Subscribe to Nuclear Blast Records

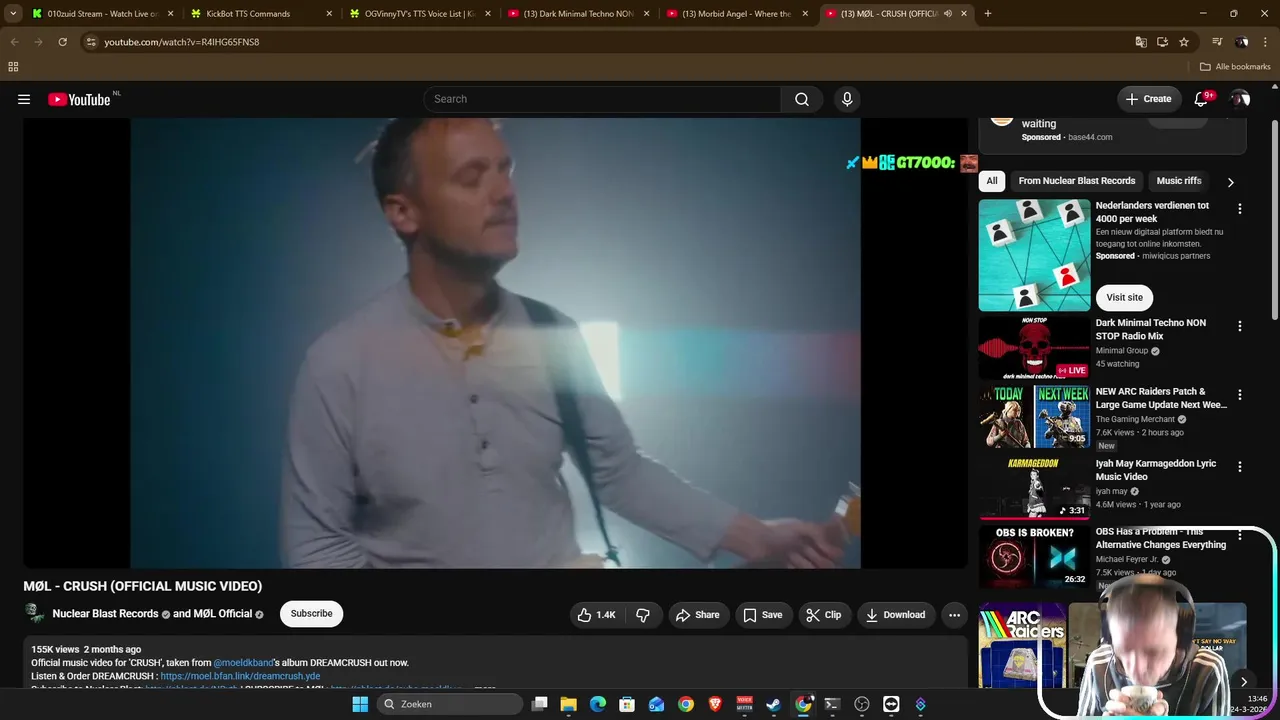pos(311,614)
